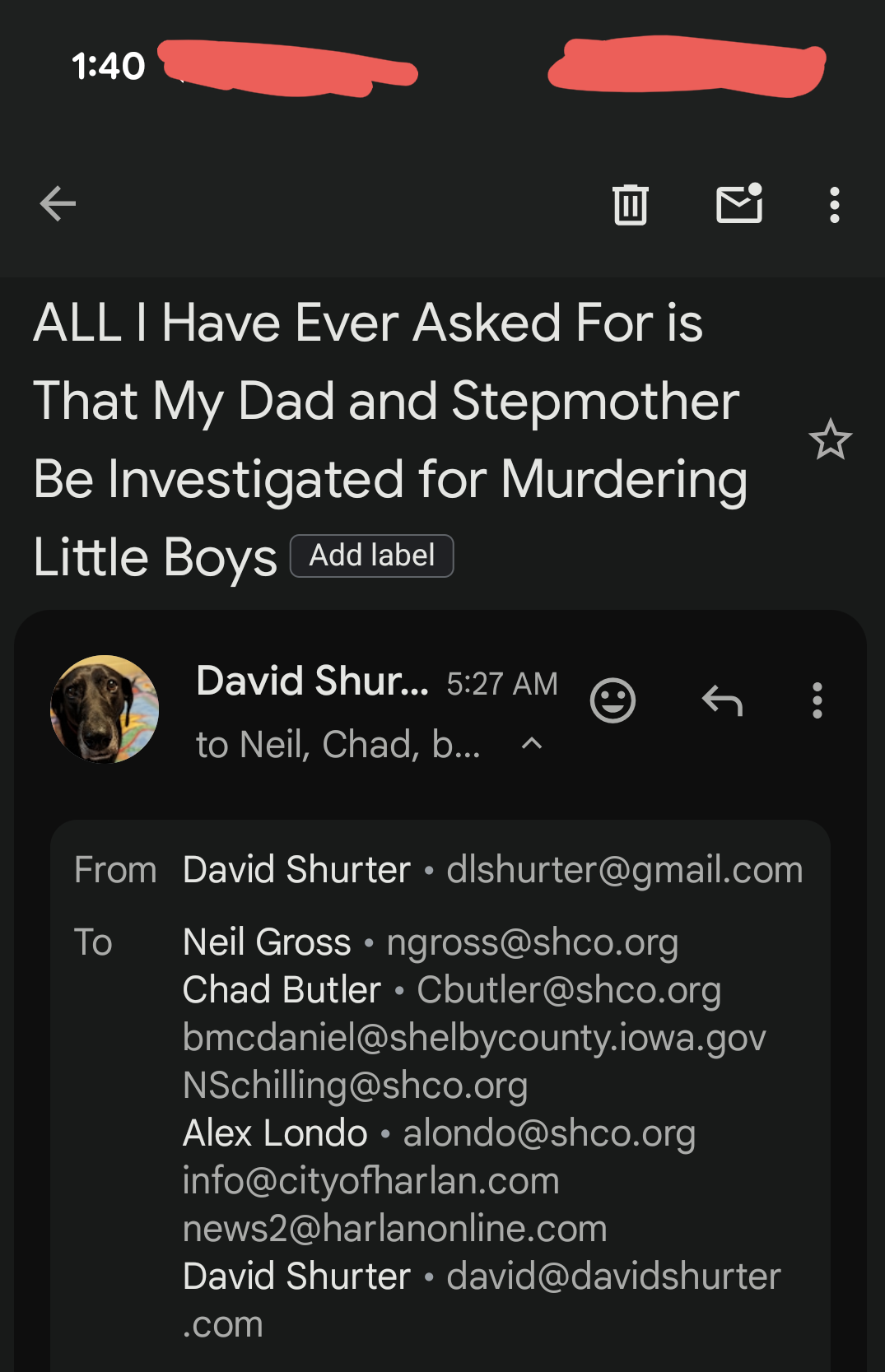Tap the 'to Neil, Chad' recipients summary
Image resolution: width=885 pixels, height=1372 pixels.
tap(338, 745)
